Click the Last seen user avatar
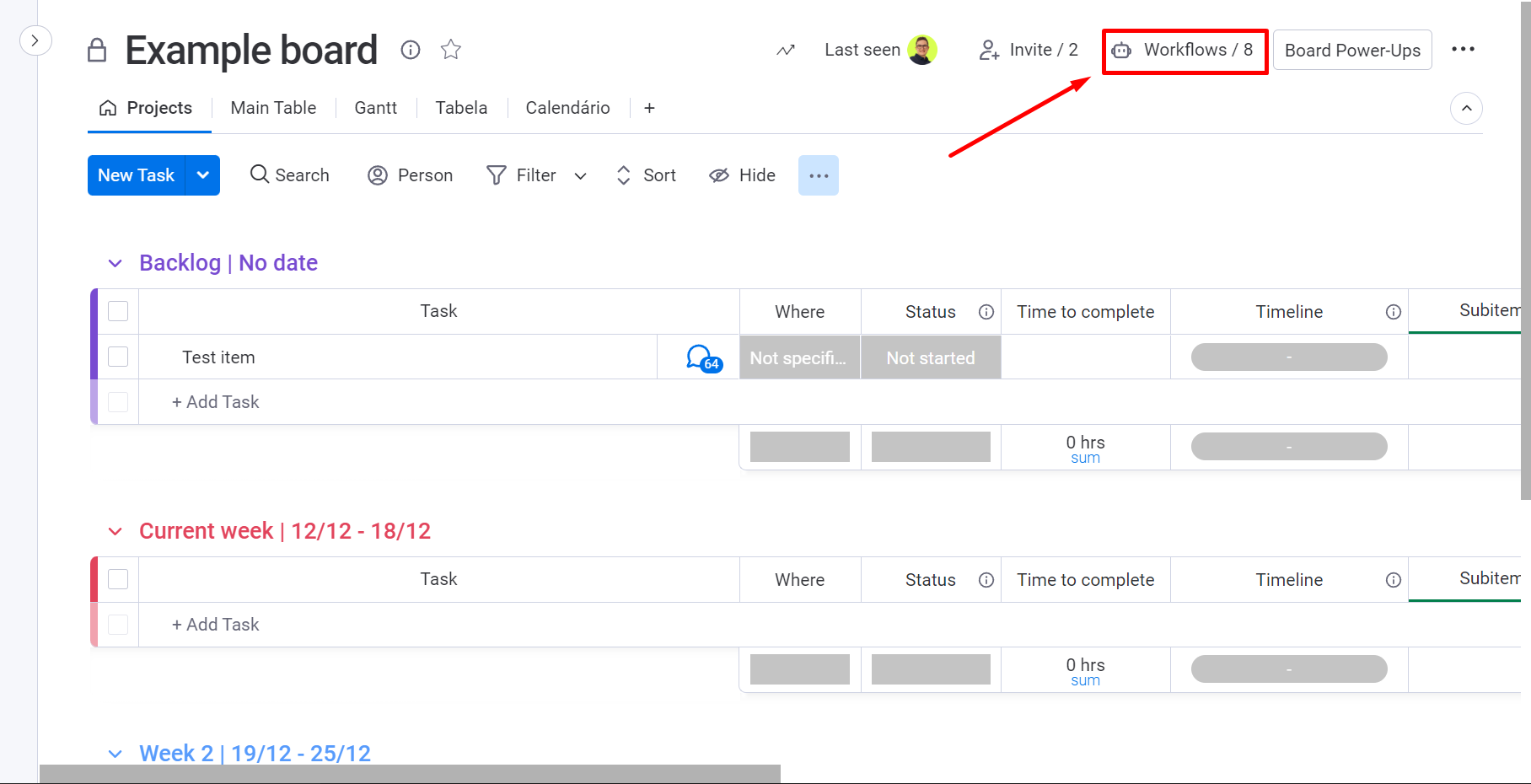This screenshot has height=784, width=1531. (x=922, y=50)
